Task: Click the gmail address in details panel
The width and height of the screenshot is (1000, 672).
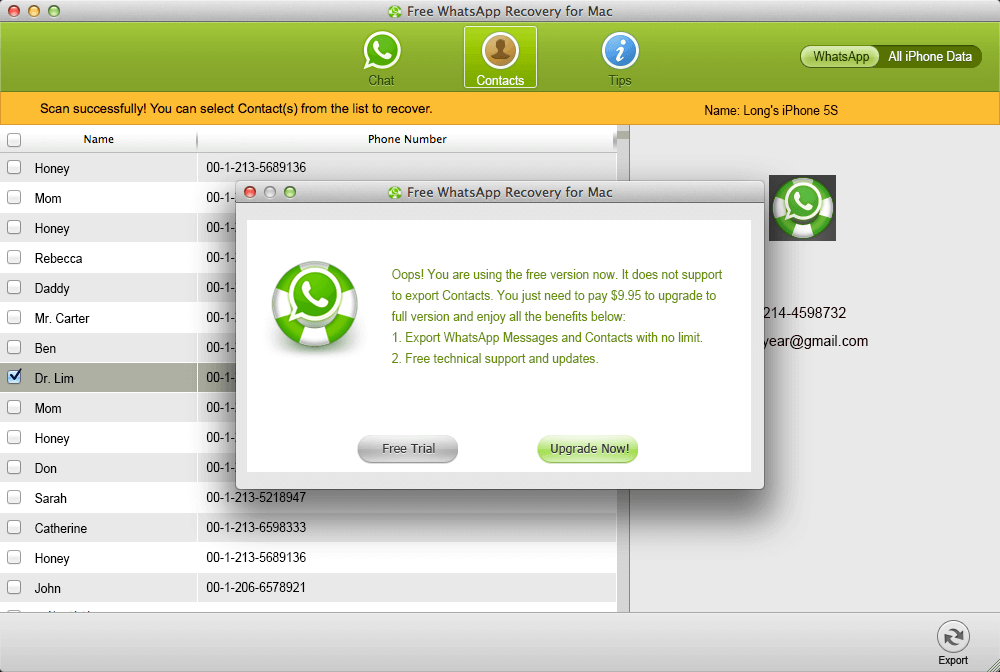Action: (x=816, y=341)
